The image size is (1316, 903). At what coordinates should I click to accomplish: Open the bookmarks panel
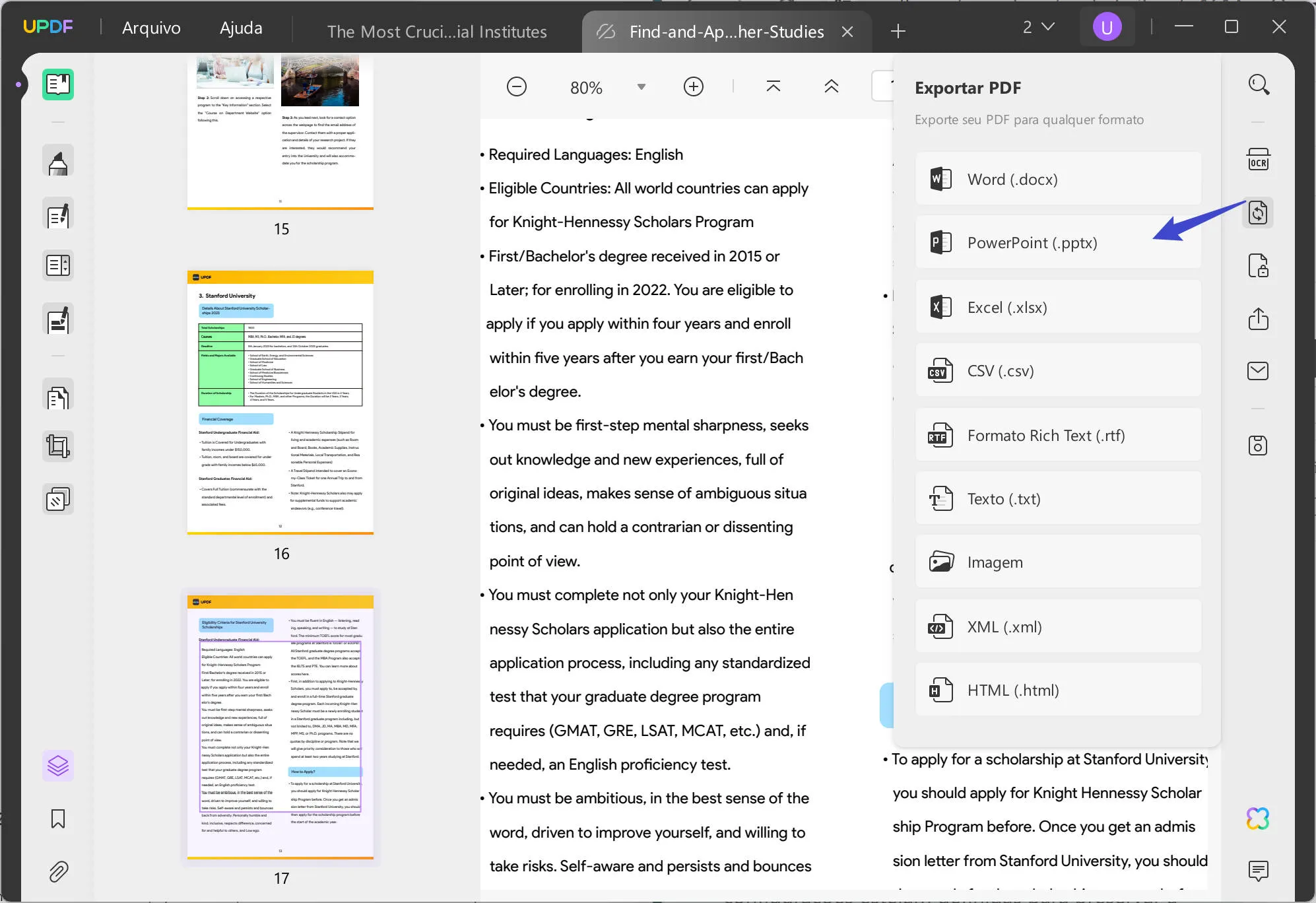click(58, 819)
